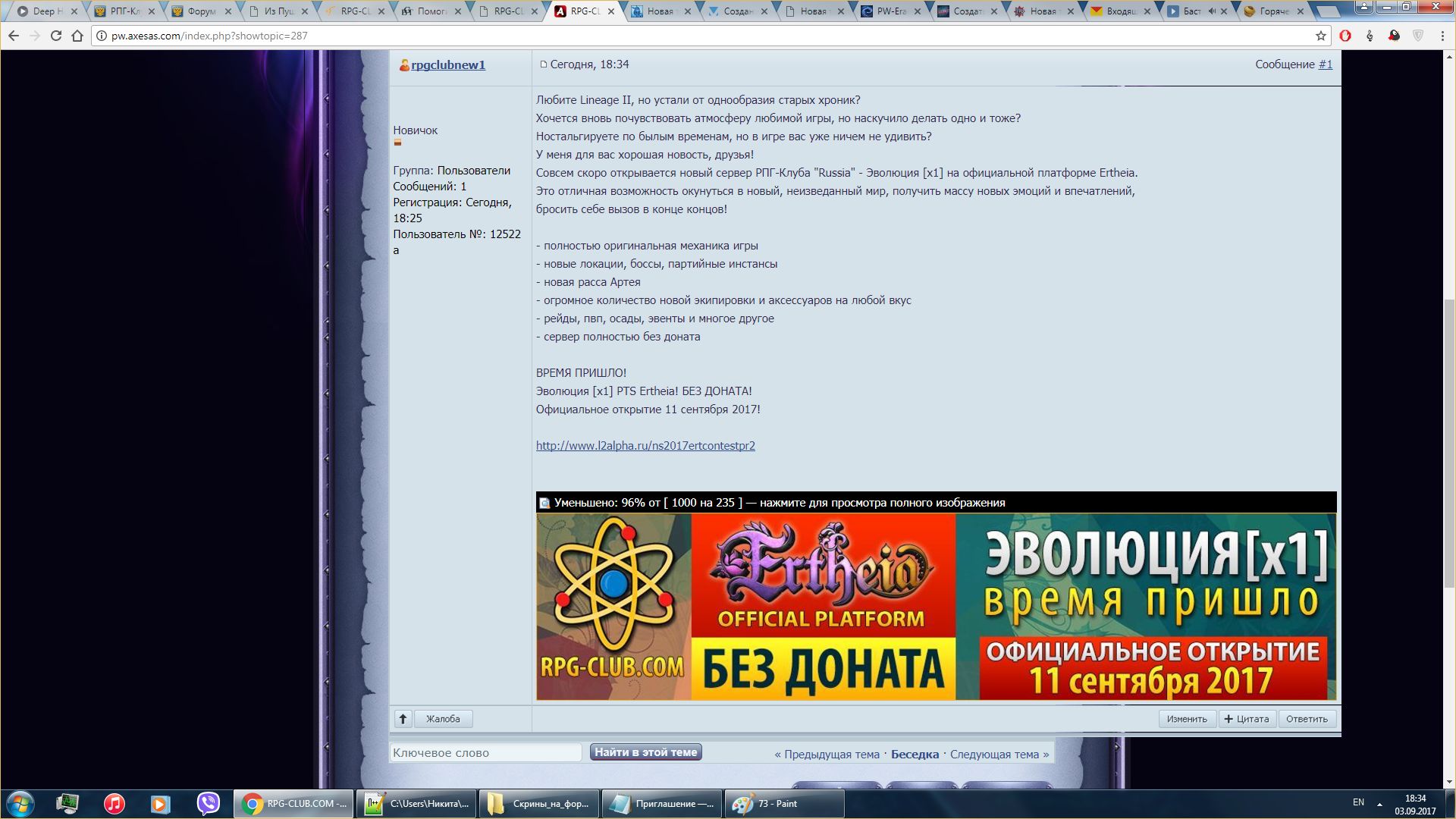Switch to the Помог tab
Viewport: 1456px width, 819px height.
point(431,11)
